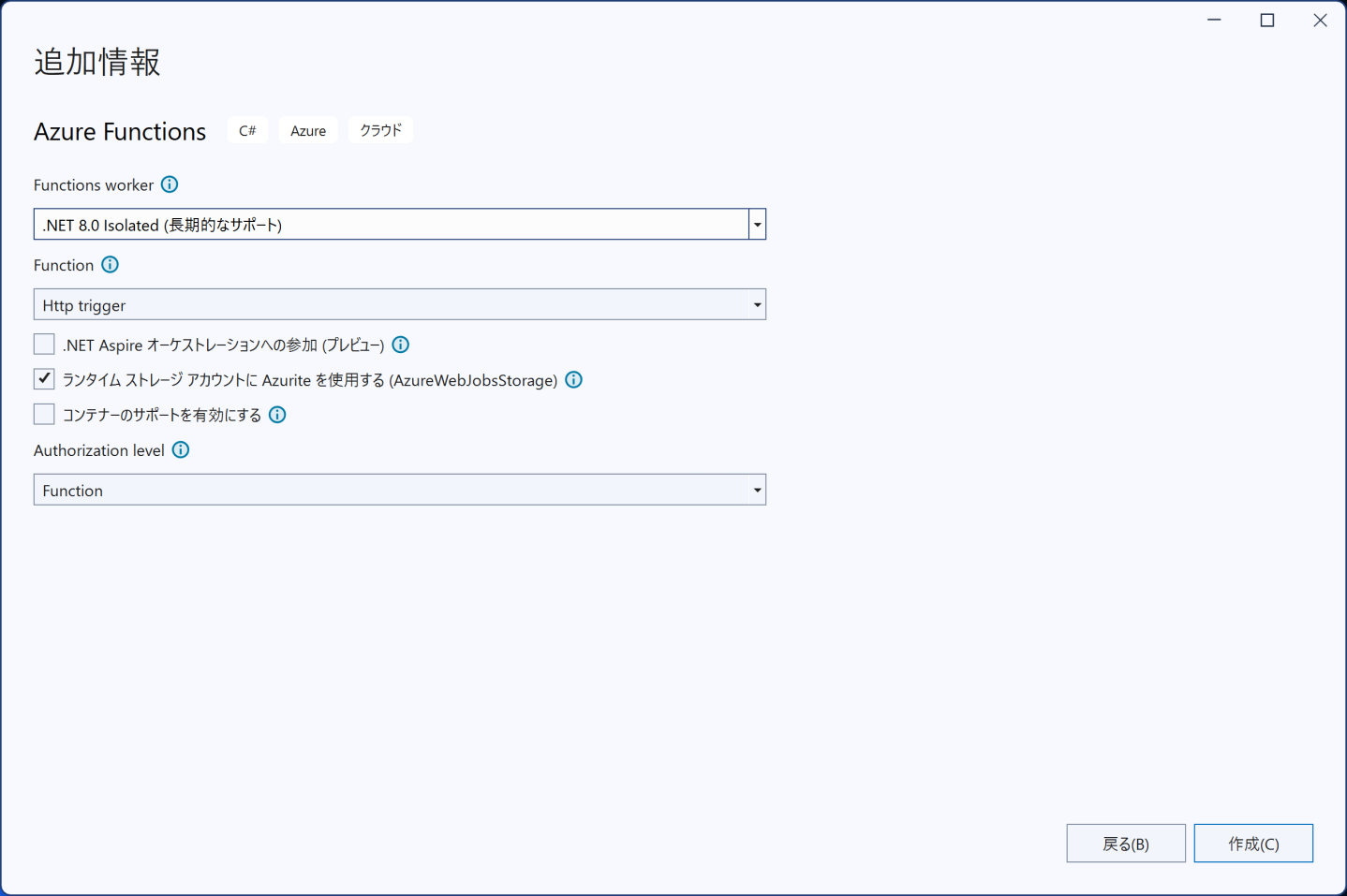
Task: Close the 追加情報 dialog
Action: (x=1320, y=20)
